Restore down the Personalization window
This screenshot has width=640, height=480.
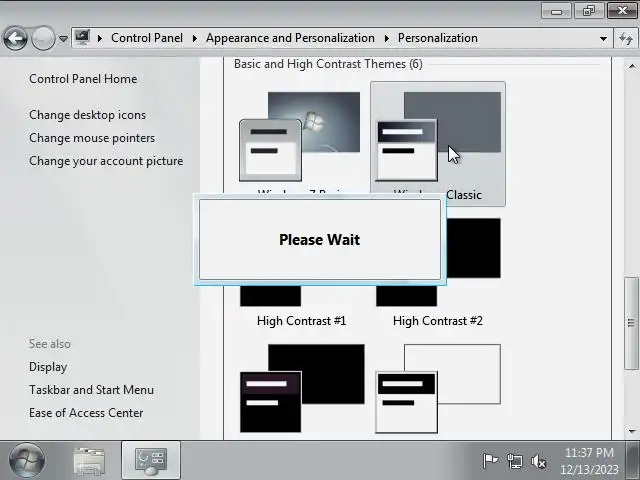[589, 11]
